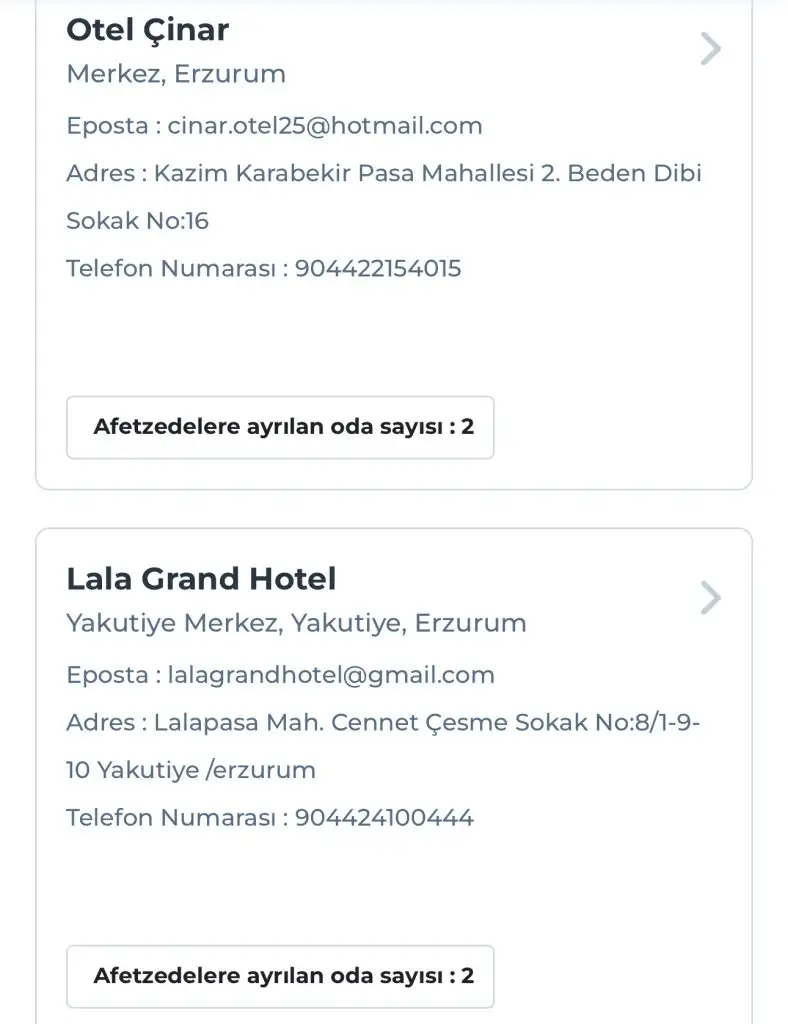Click email cinar.otel25@hotmail.com
This screenshot has width=788, height=1024.
(x=324, y=126)
